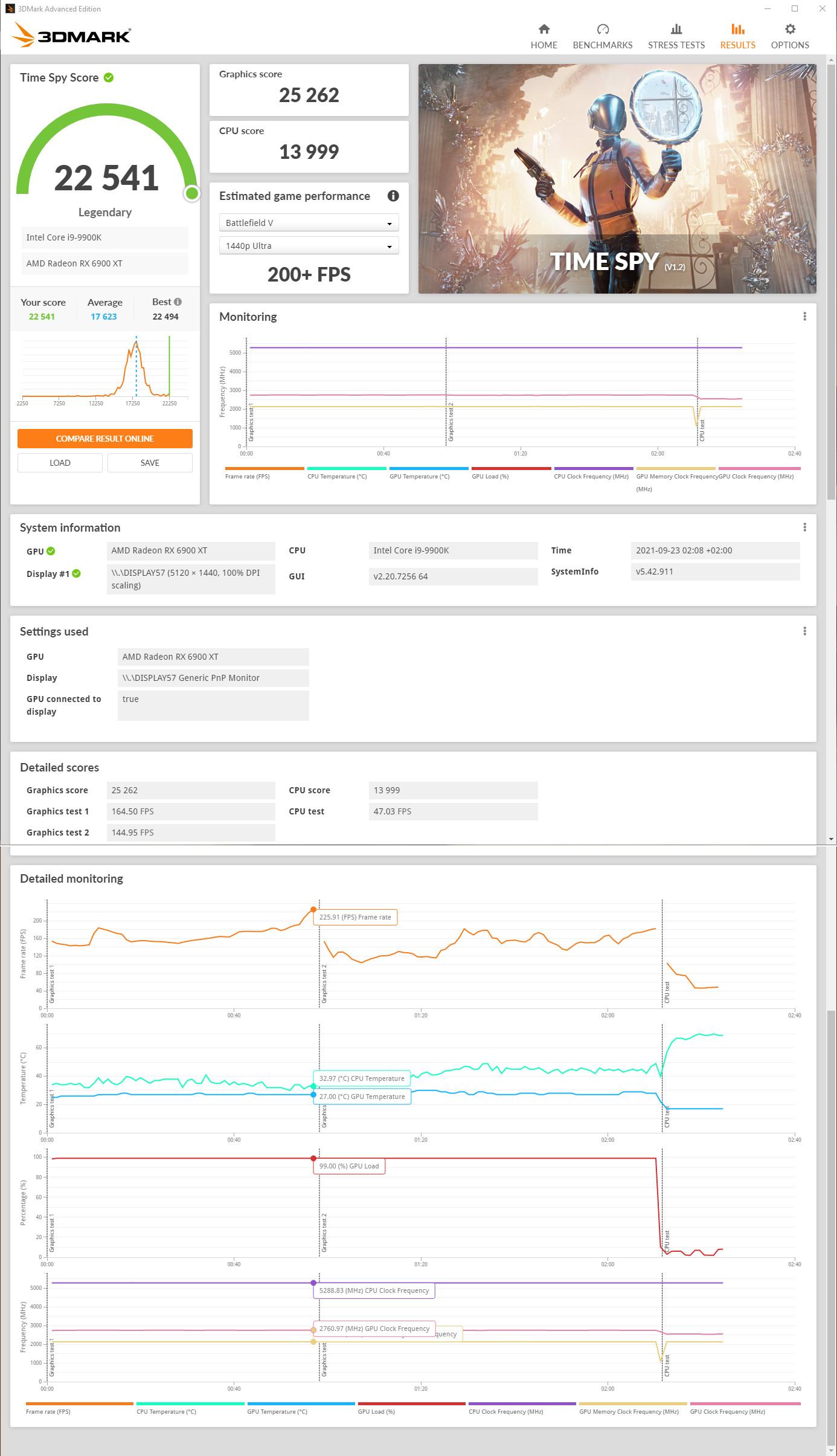Open System information three-dot menu

(x=804, y=527)
